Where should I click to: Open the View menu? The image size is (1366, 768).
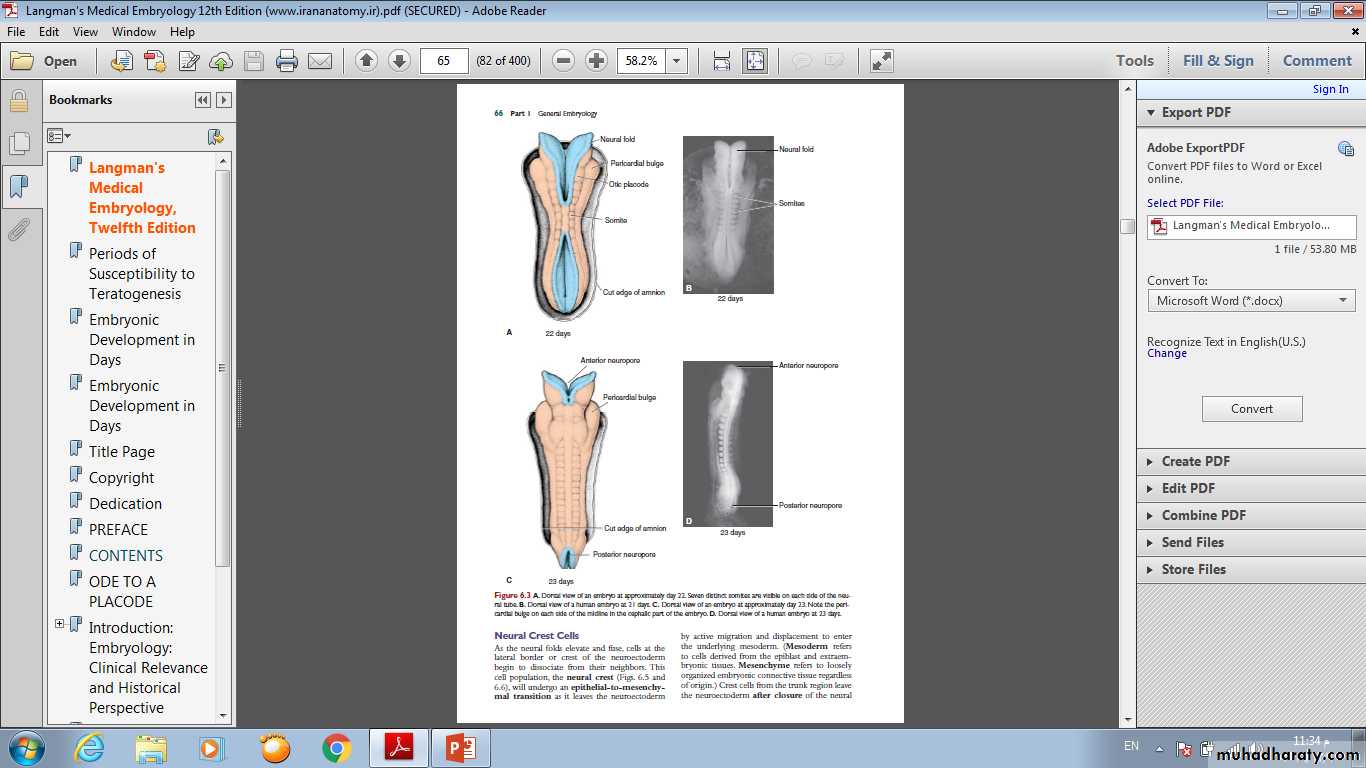coord(85,32)
